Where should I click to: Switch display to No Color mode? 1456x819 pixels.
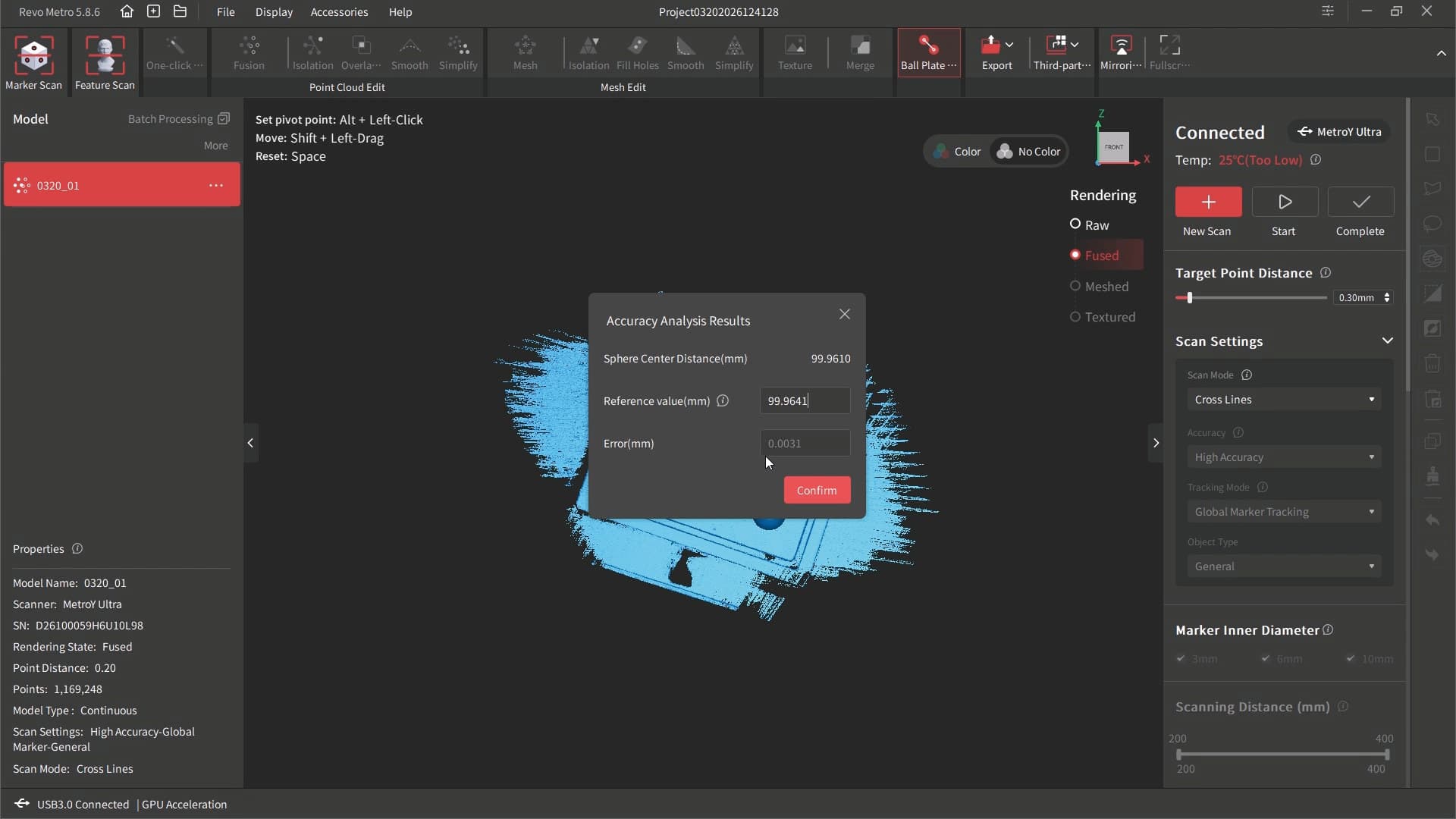pyautogui.click(x=1028, y=152)
